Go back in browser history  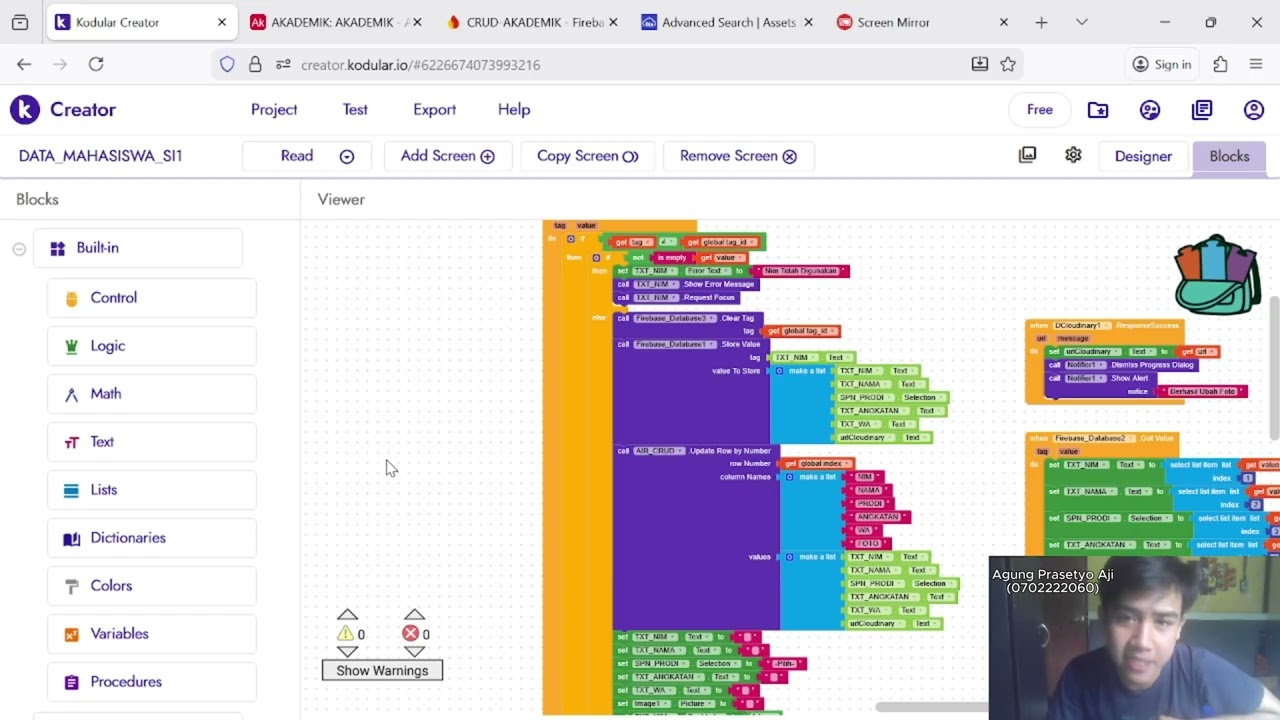24,64
